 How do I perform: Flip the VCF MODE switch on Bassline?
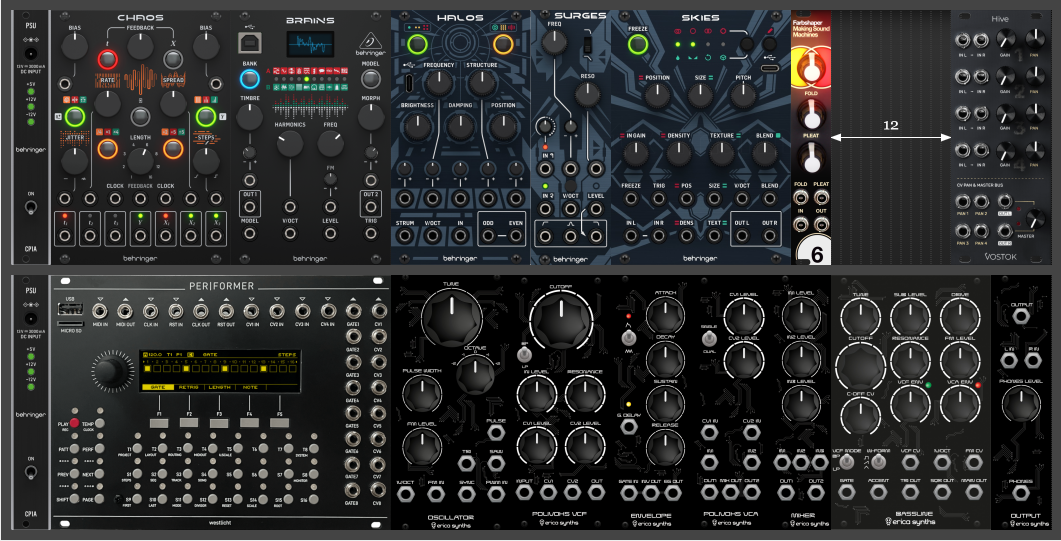(846, 461)
